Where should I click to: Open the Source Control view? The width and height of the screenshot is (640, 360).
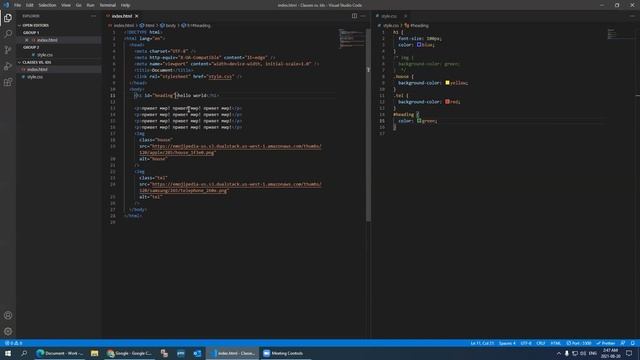click(x=8, y=50)
